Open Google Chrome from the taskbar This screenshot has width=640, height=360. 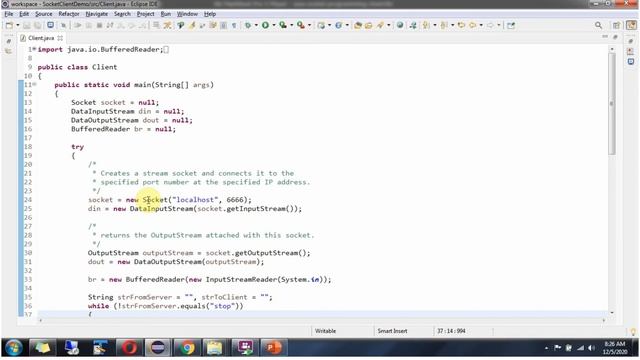coord(187,348)
